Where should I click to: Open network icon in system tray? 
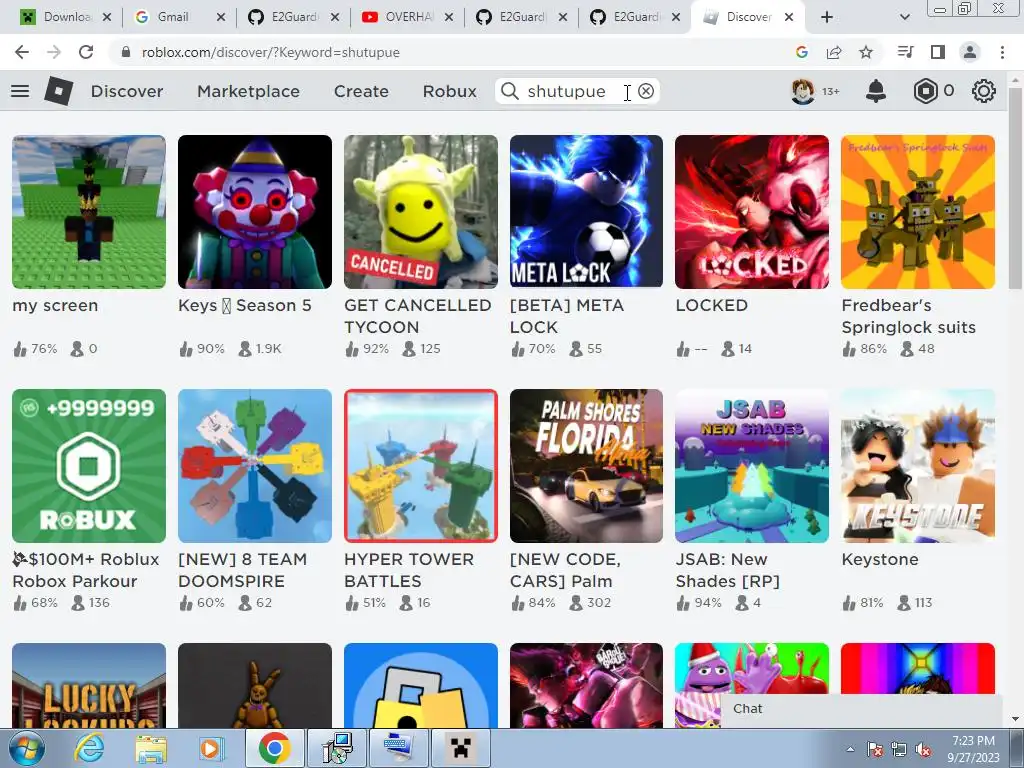[899, 749]
